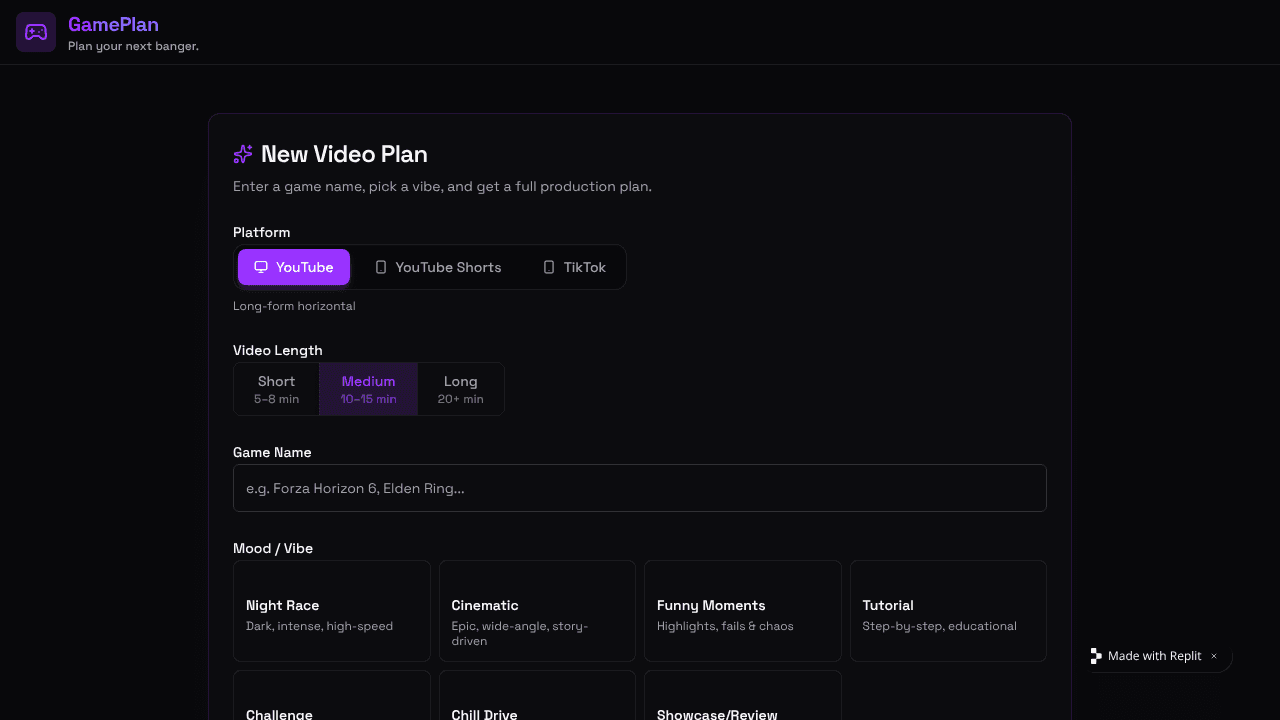Click the Platform label
Image resolution: width=1280 pixels, height=720 pixels.
click(262, 232)
